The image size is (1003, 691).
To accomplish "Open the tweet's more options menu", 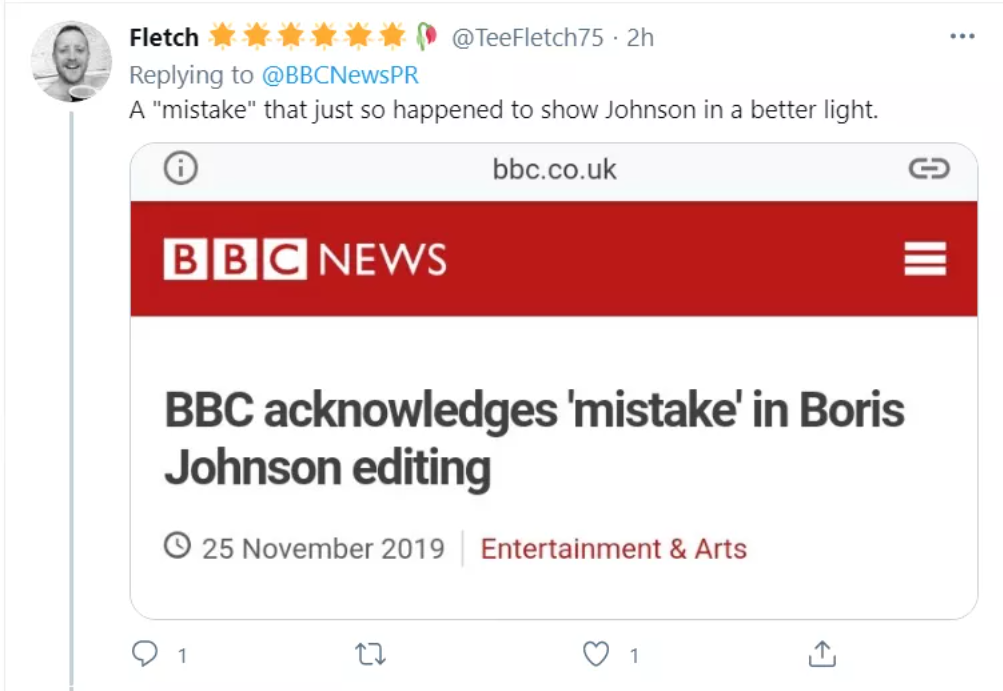I will click(961, 37).
